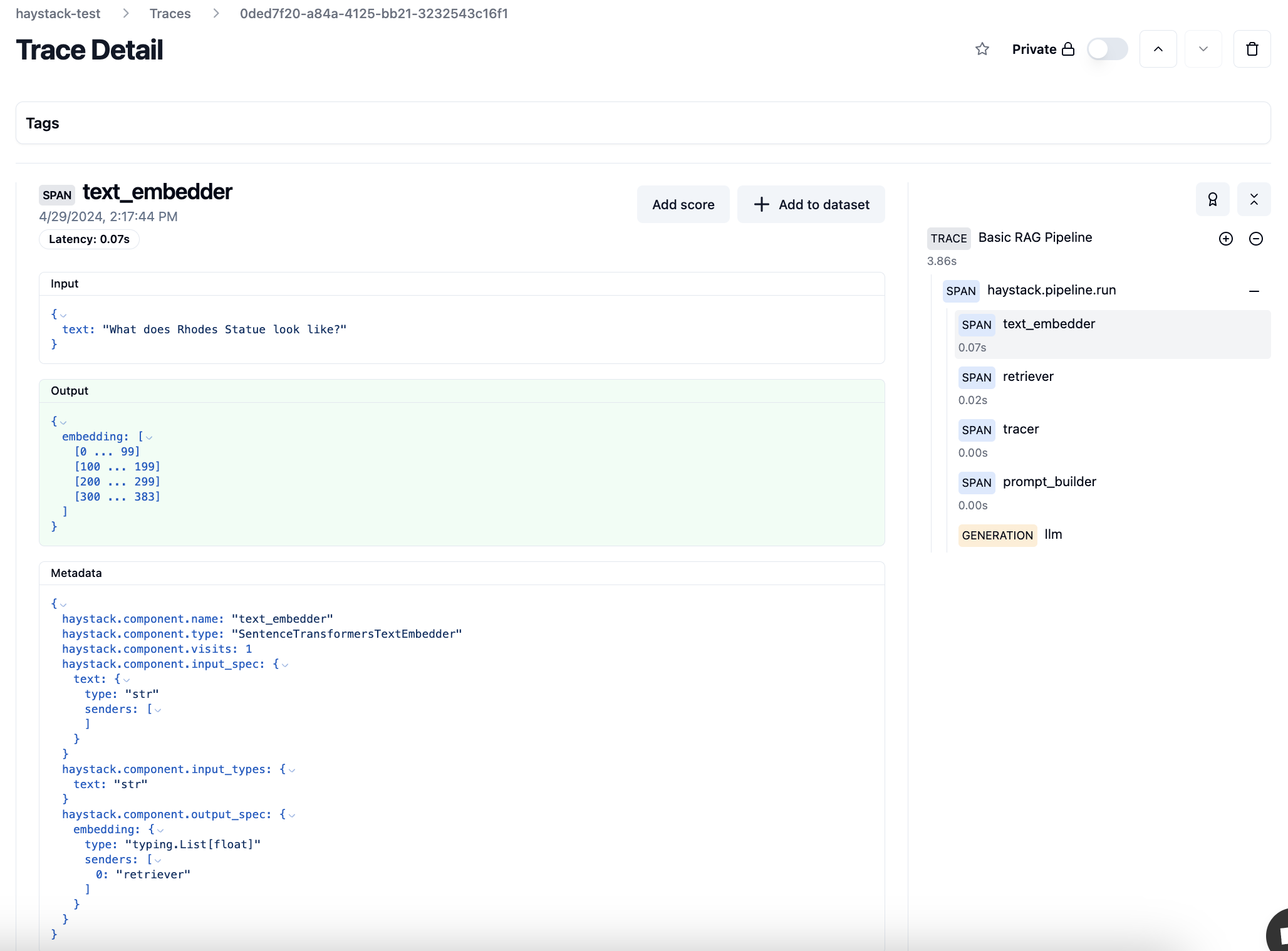The height and width of the screenshot is (951, 1288).
Task: Select the Latency 0.07s badge
Action: click(88, 239)
